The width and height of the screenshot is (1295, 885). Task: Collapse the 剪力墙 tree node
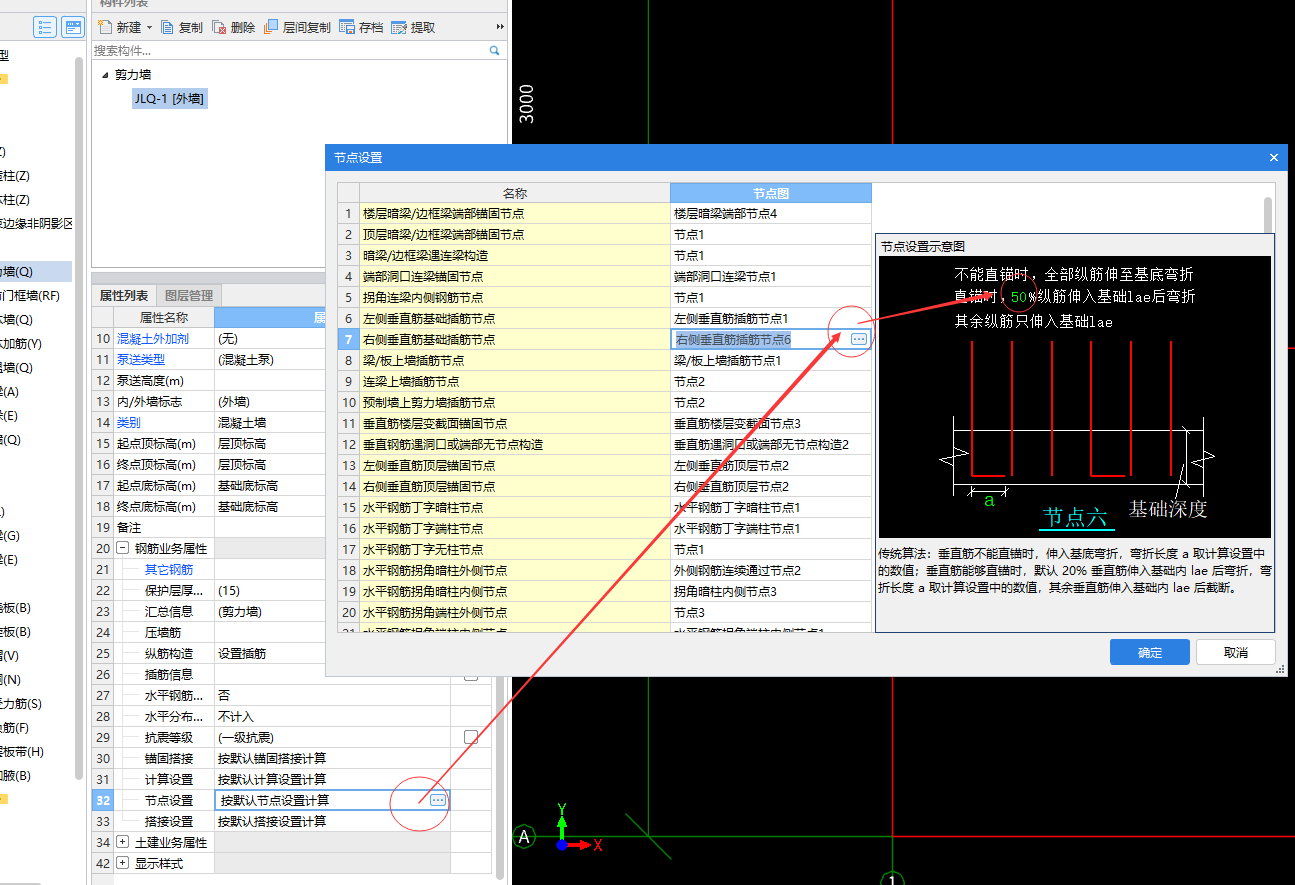[105, 75]
